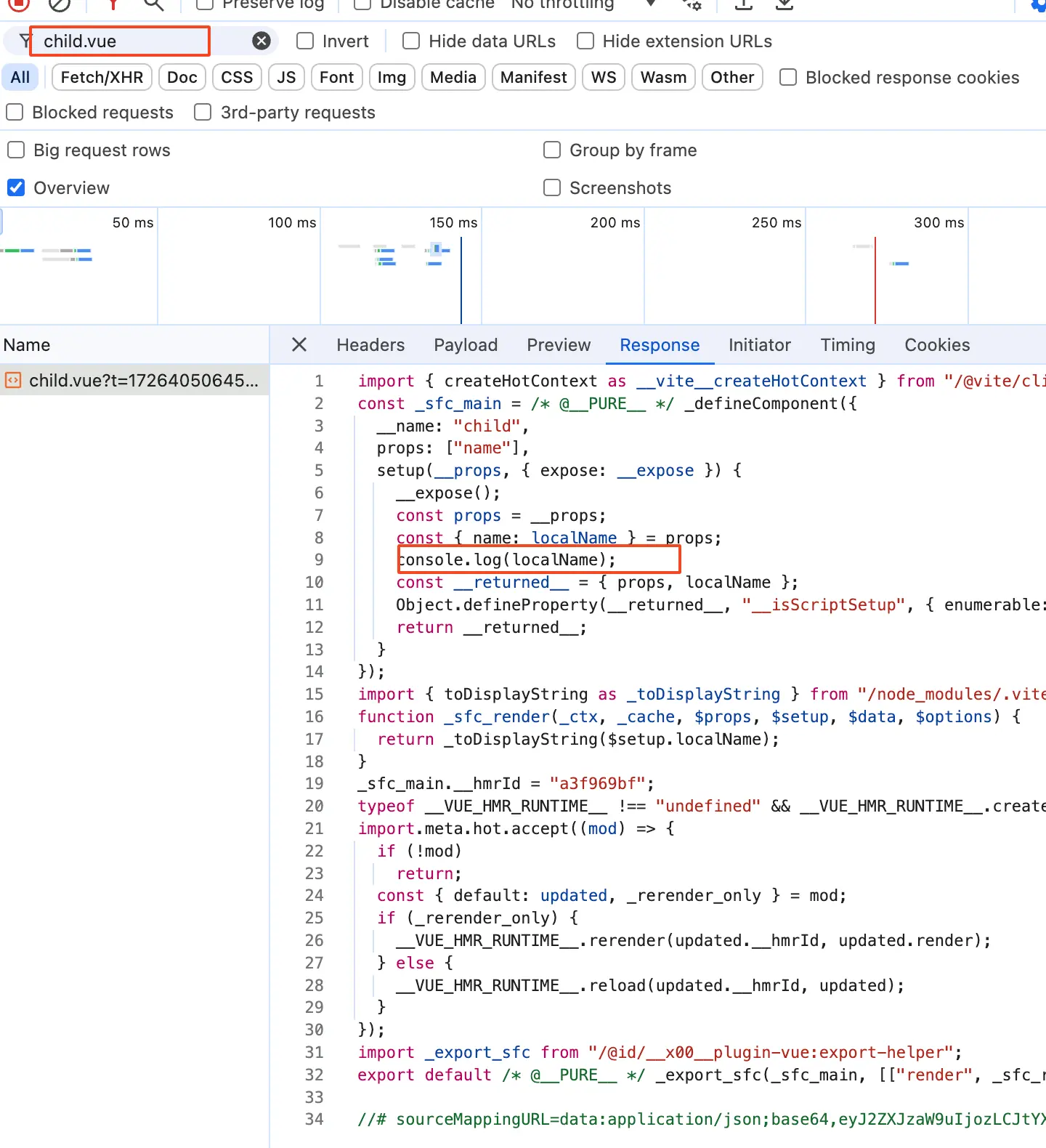
Task: Check Hide data URLs
Action: [412, 41]
